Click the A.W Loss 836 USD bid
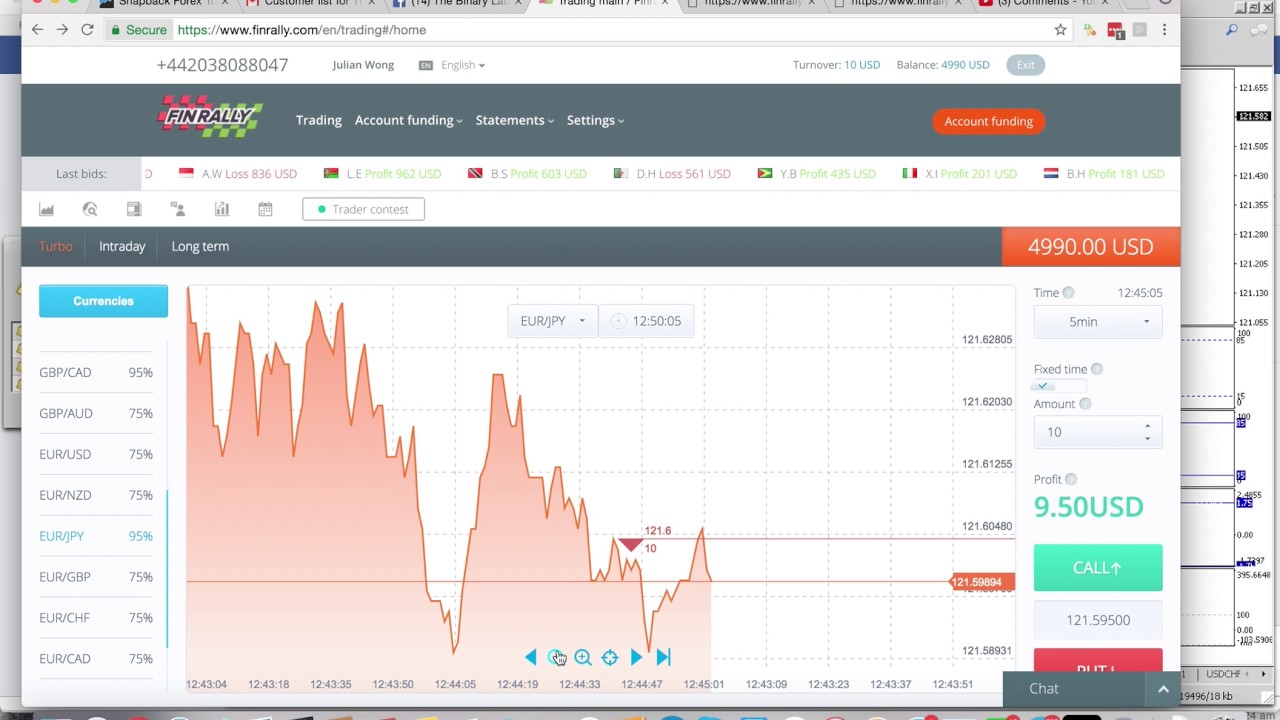Viewport: 1280px width, 720px height. tap(238, 174)
